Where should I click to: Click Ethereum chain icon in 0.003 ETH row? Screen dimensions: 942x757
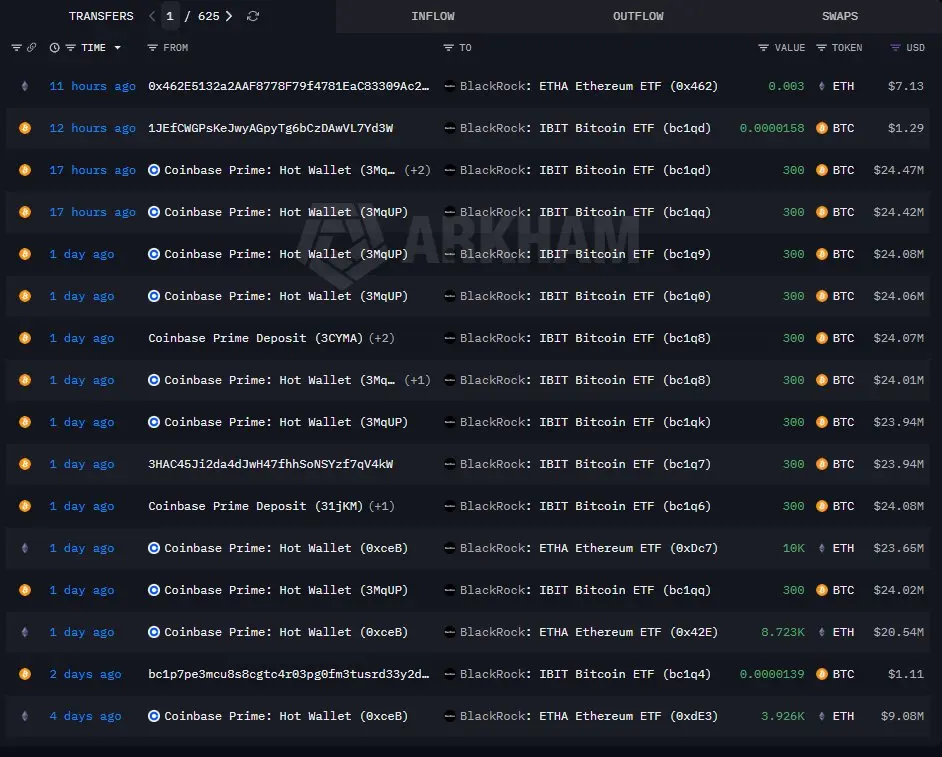pos(25,86)
